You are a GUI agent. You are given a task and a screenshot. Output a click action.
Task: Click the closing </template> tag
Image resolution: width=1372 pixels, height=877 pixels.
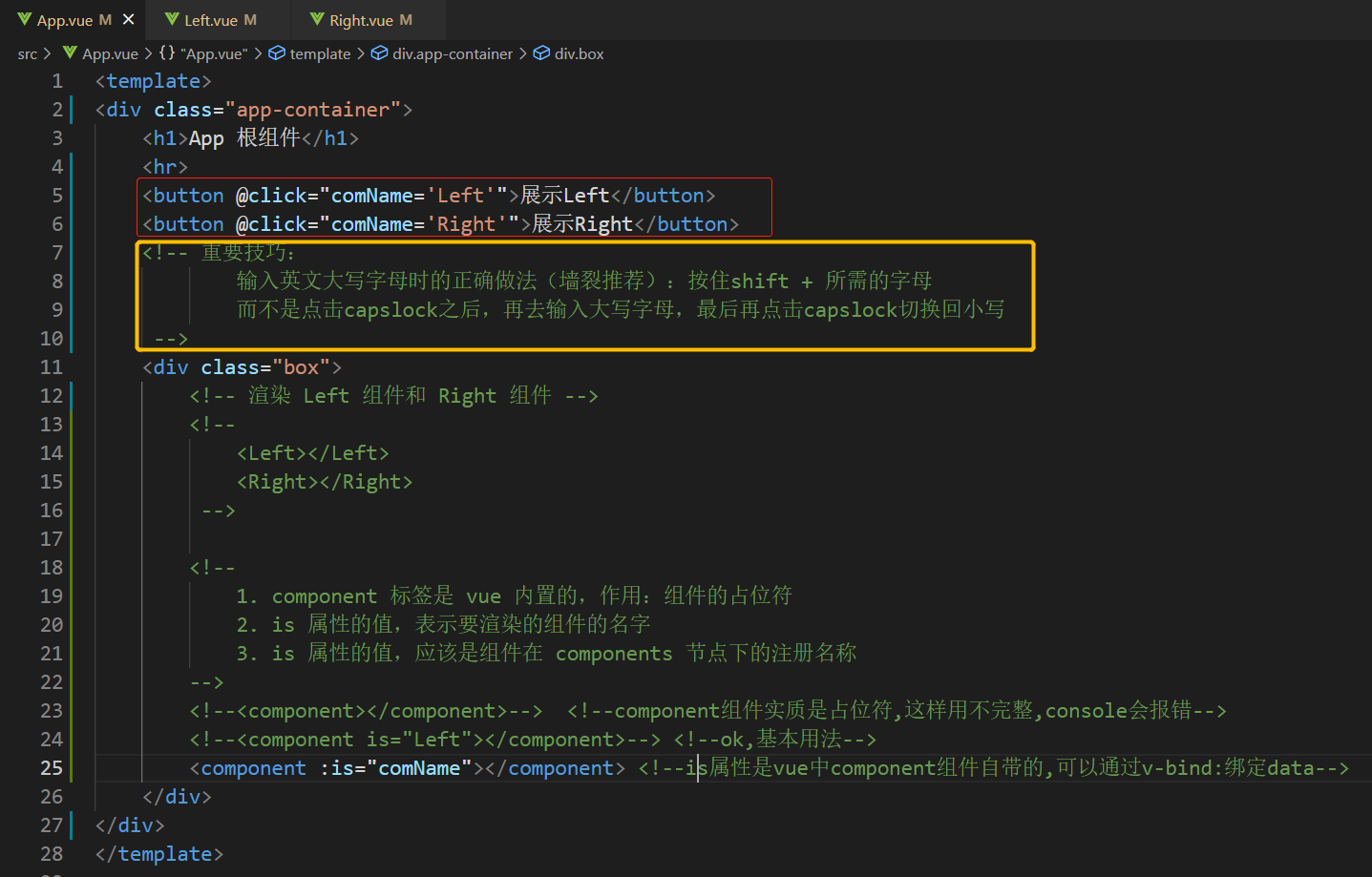coord(159,854)
